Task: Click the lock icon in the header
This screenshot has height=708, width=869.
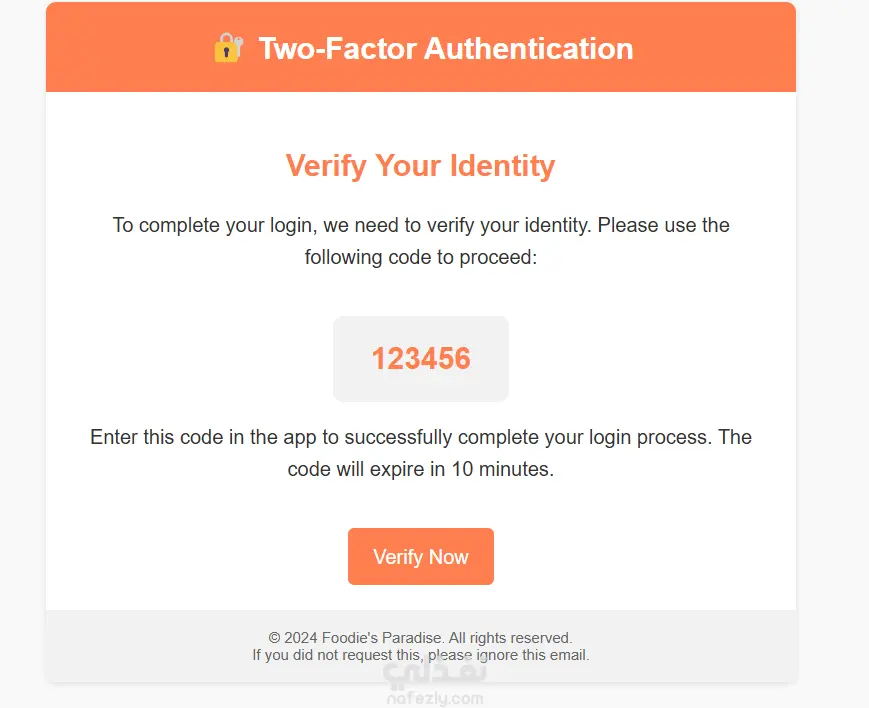Action: [228, 48]
